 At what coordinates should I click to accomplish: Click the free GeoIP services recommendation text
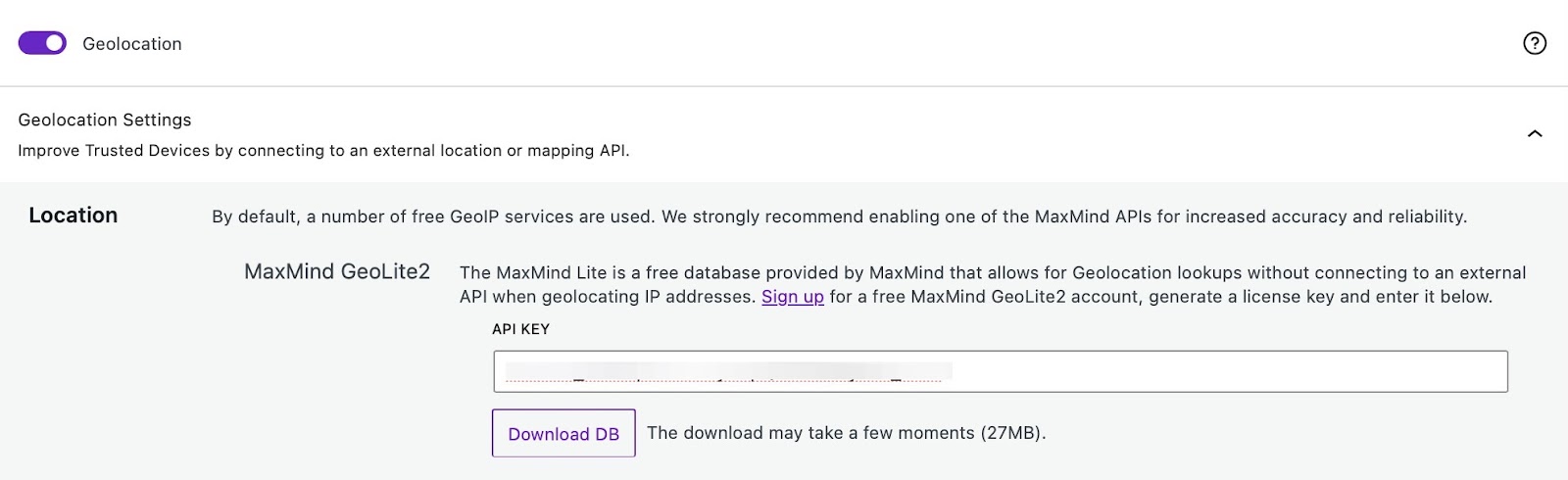click(x=431, y=216)
